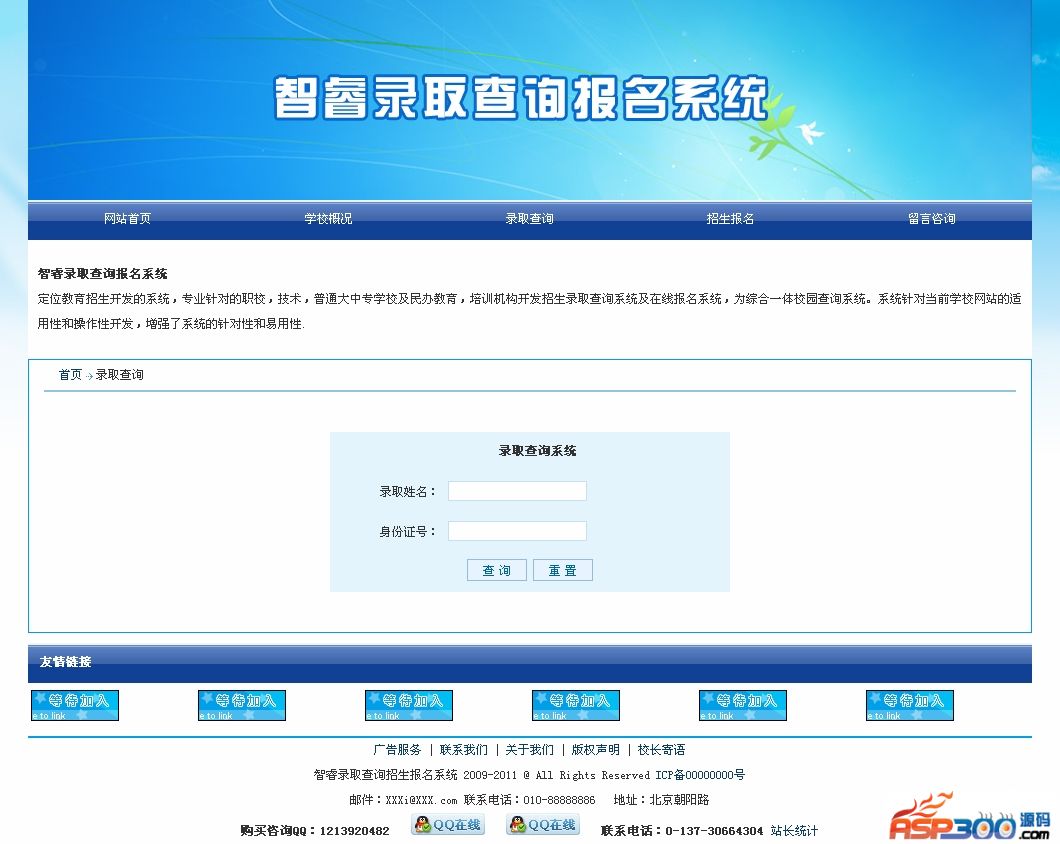The image size is (1060, 844).
Task: Open the 站长统计 link
Action: point(794,830)
